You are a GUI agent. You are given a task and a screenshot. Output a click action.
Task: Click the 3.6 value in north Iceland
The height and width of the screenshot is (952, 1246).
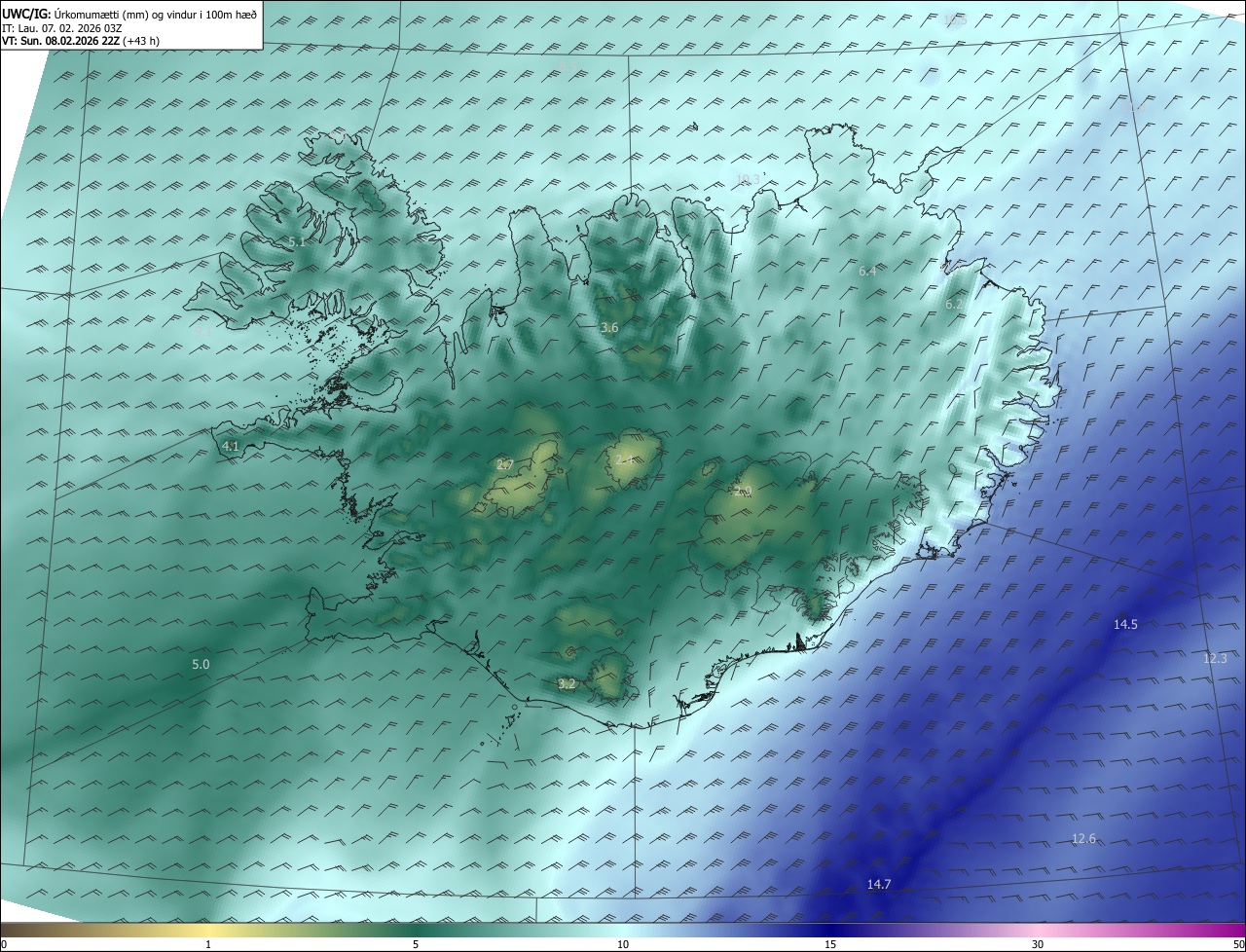[x=609, y=328]
